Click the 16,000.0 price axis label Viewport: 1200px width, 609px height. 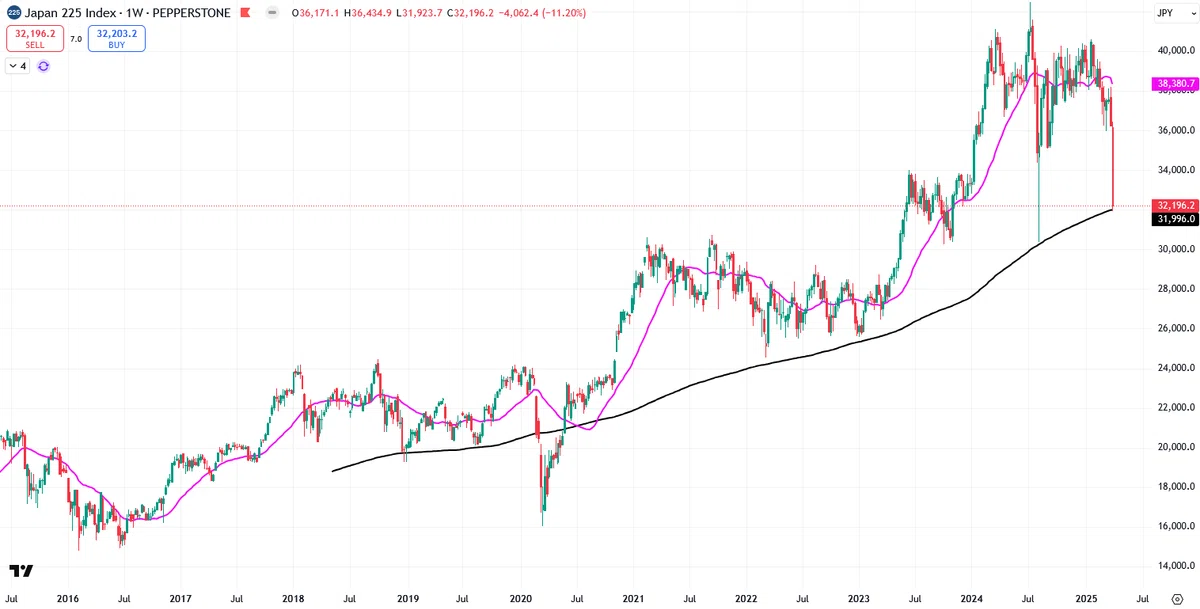(1176, 526)
